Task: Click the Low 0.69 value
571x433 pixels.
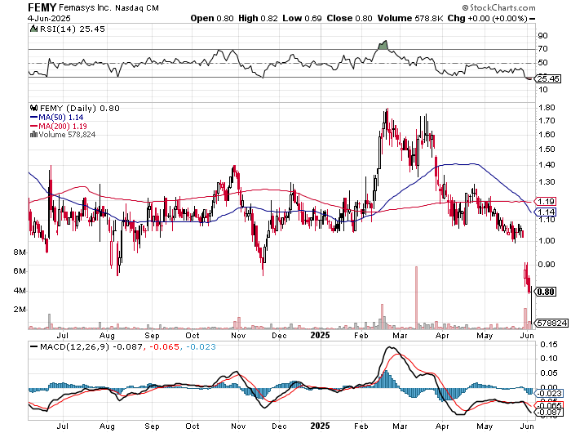Action: click(302, 18)
